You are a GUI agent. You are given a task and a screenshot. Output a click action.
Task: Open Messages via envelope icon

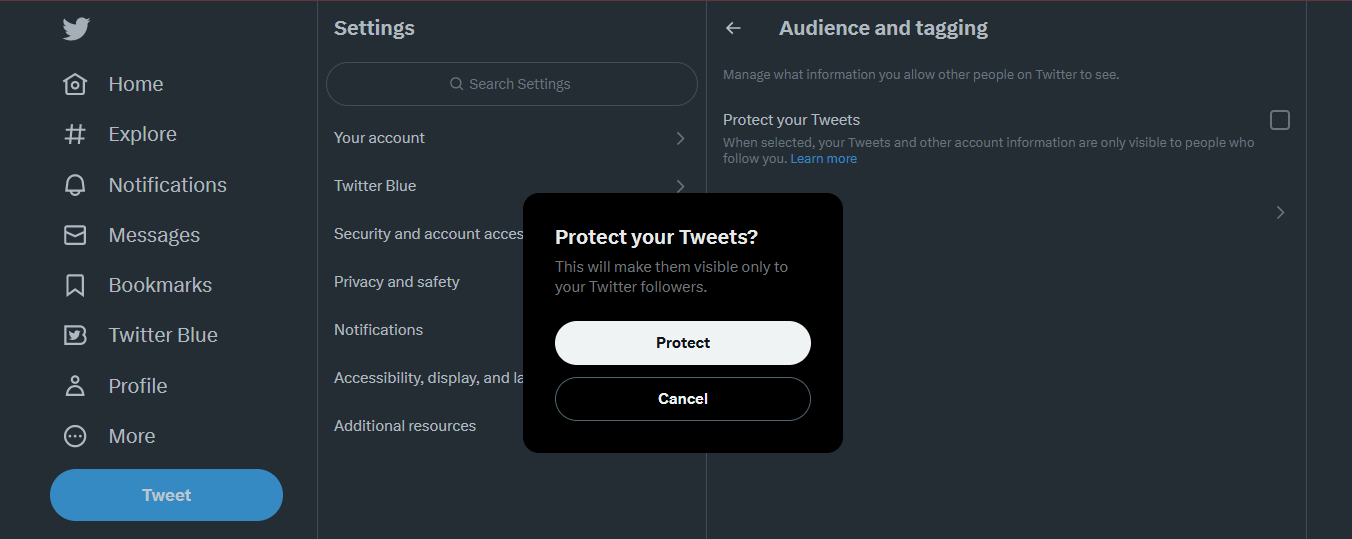tap(75, 235)
